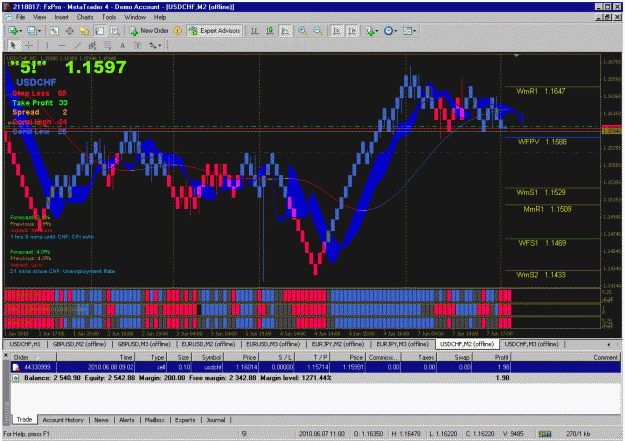
Task: Expand the Indicators dropdown arrow
Action: tap(377, 31)
